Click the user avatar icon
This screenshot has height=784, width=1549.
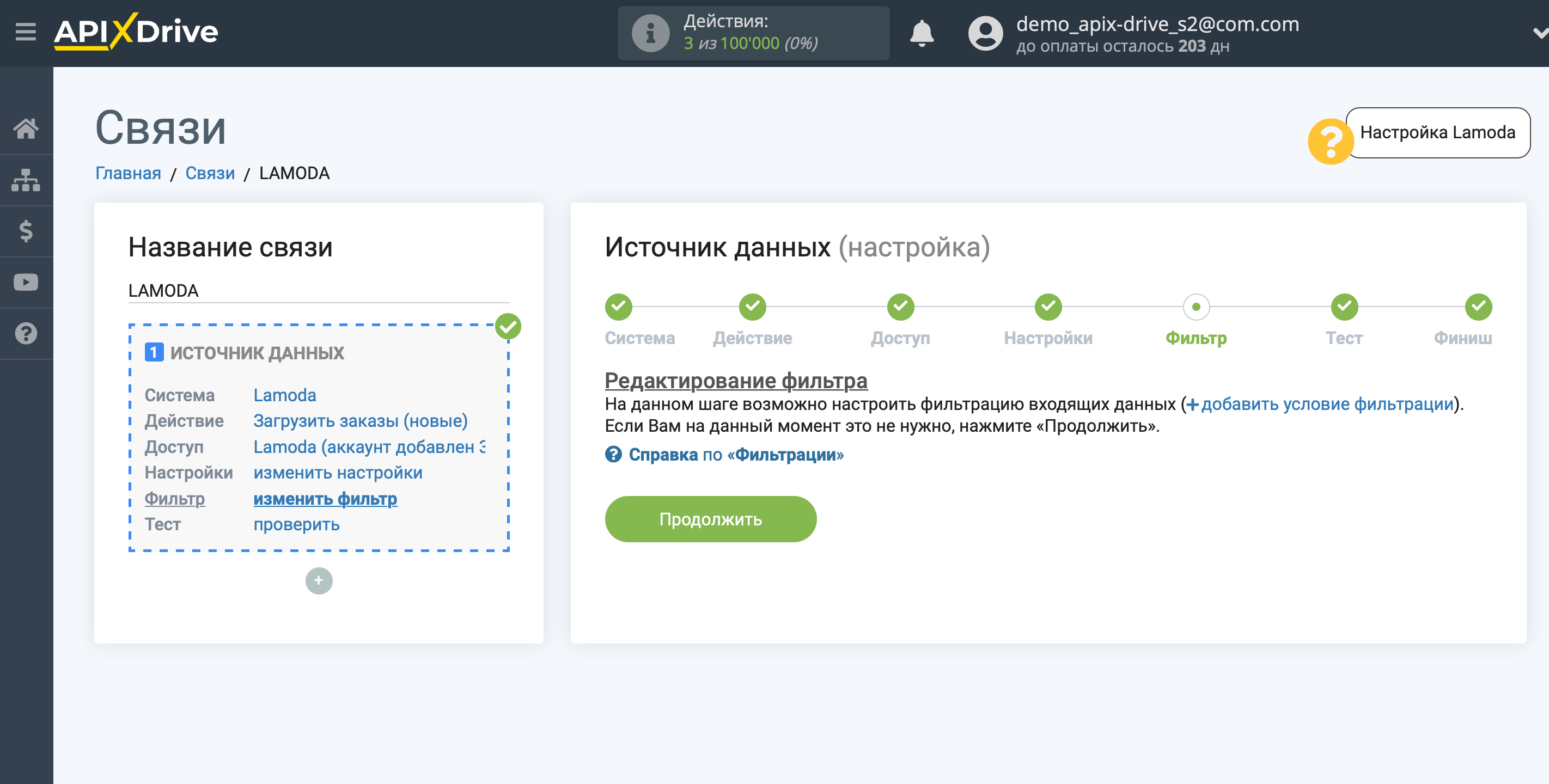pyautogui.click(x=985, y=33)
